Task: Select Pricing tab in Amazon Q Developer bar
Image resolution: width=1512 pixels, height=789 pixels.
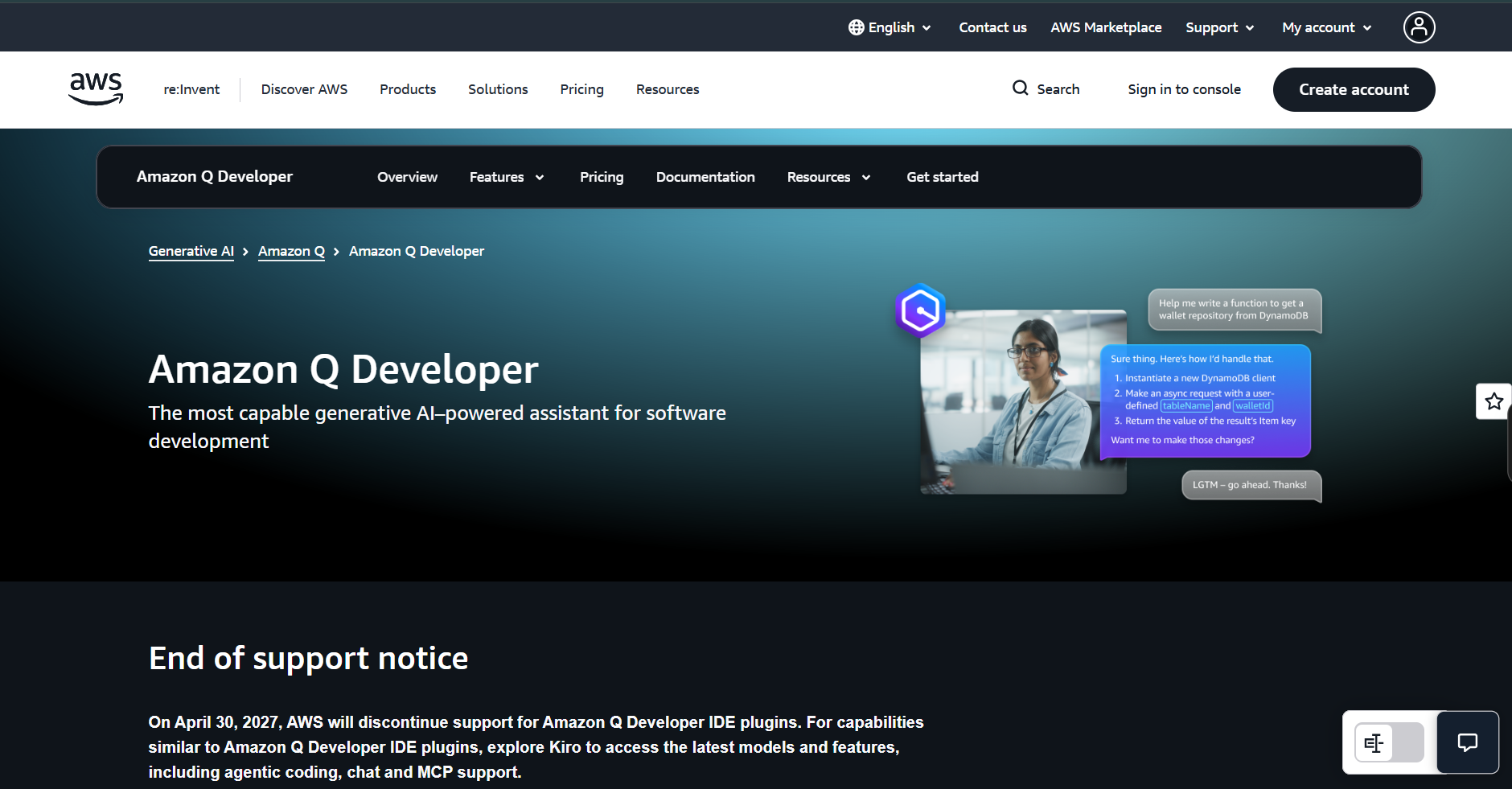Action: (602, 177)
